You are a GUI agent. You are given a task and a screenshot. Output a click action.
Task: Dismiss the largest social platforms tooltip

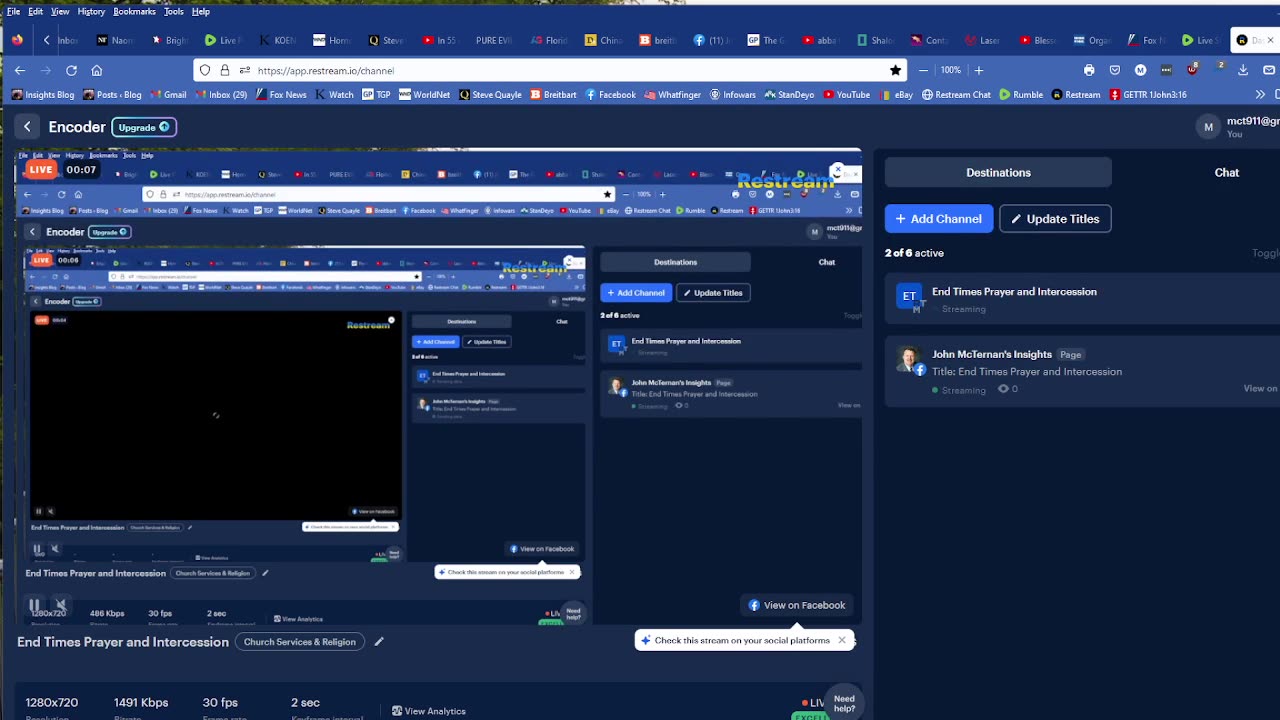842,640
